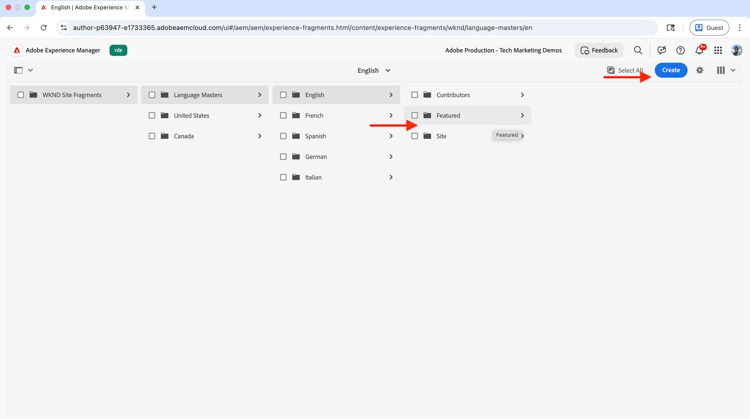Open a new browser tab

click(154, 7)
